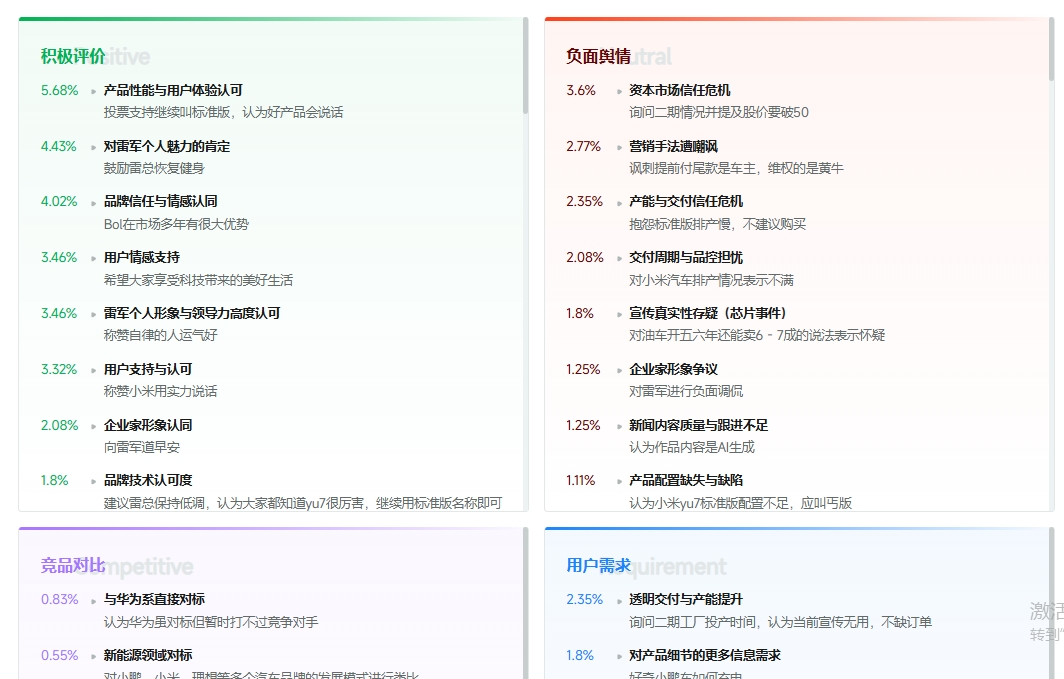Click the 积极评价 panel heading
1064x679 pixels.
click(73, 56)
